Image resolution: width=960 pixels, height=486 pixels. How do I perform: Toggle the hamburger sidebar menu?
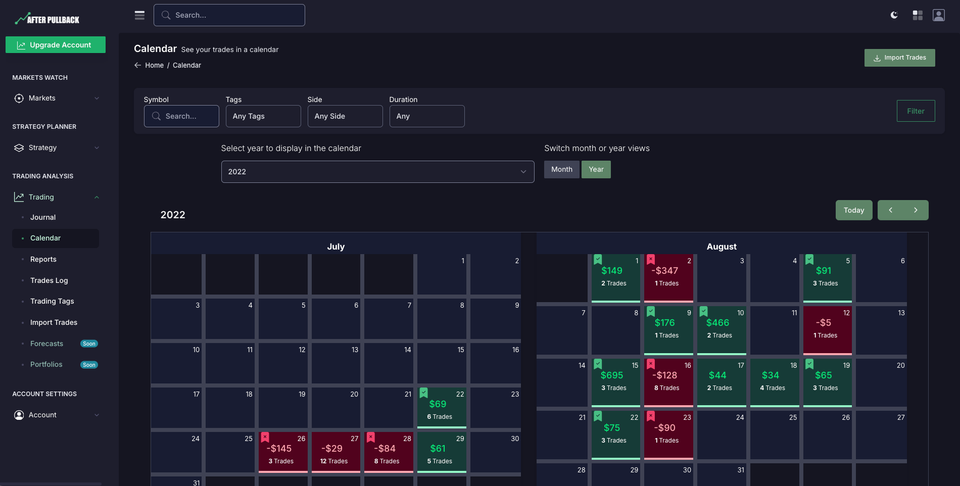click(x=140, y=15)
